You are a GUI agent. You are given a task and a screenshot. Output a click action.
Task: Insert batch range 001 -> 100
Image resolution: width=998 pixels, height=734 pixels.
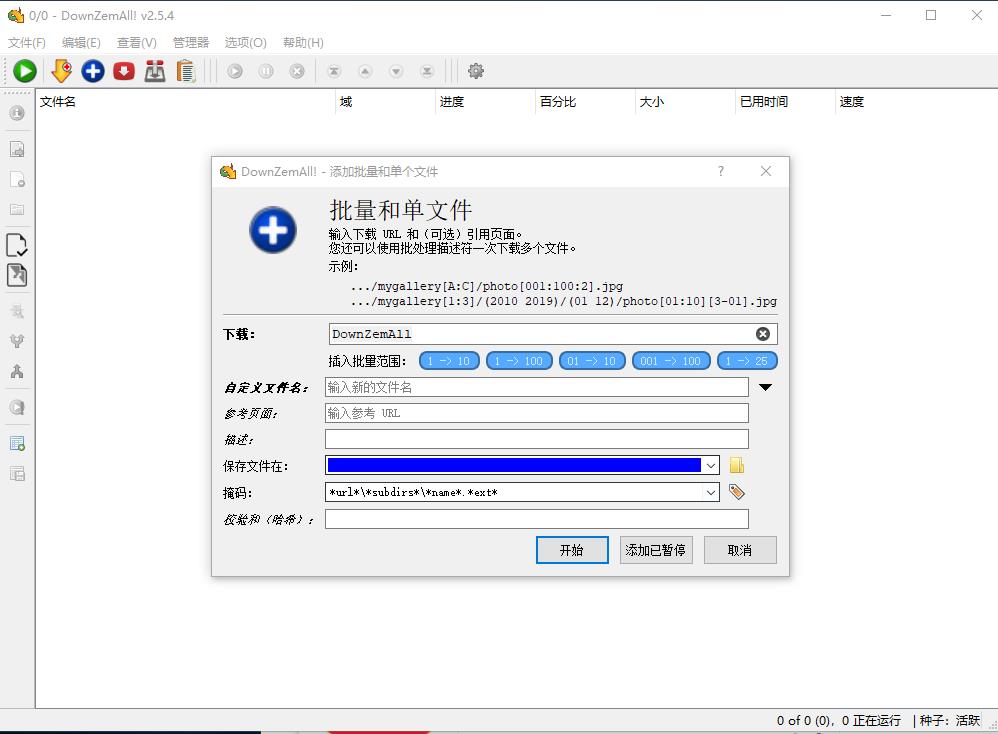pyautogui.click(x=671, y=361)
